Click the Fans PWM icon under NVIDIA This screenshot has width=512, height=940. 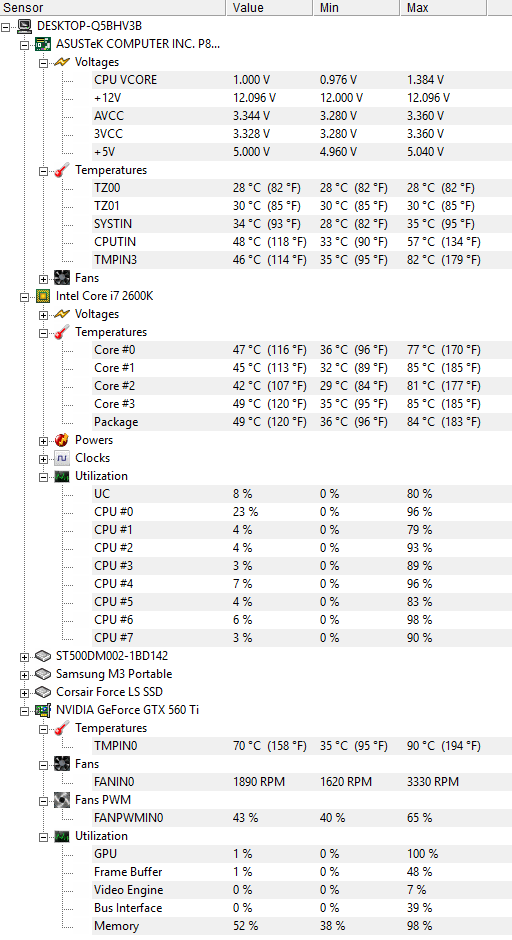pos(62,800)
